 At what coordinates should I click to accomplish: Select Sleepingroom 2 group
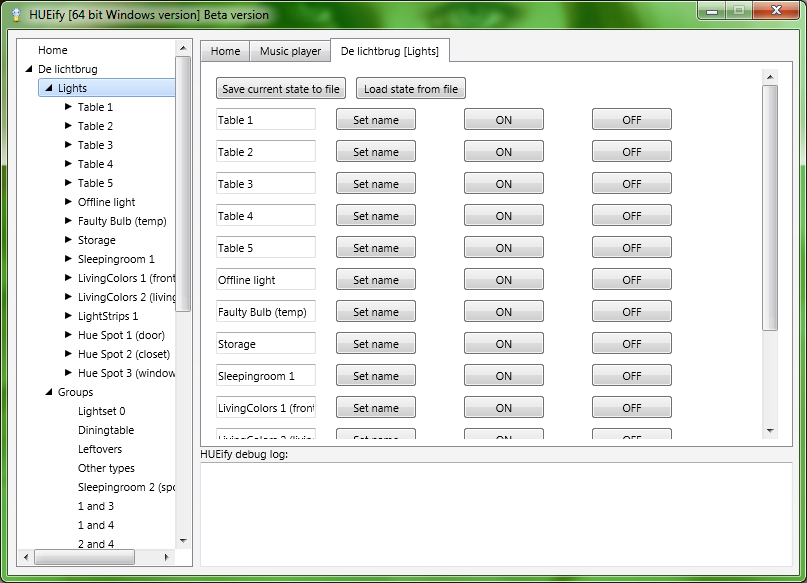click(x=126, y=487)
